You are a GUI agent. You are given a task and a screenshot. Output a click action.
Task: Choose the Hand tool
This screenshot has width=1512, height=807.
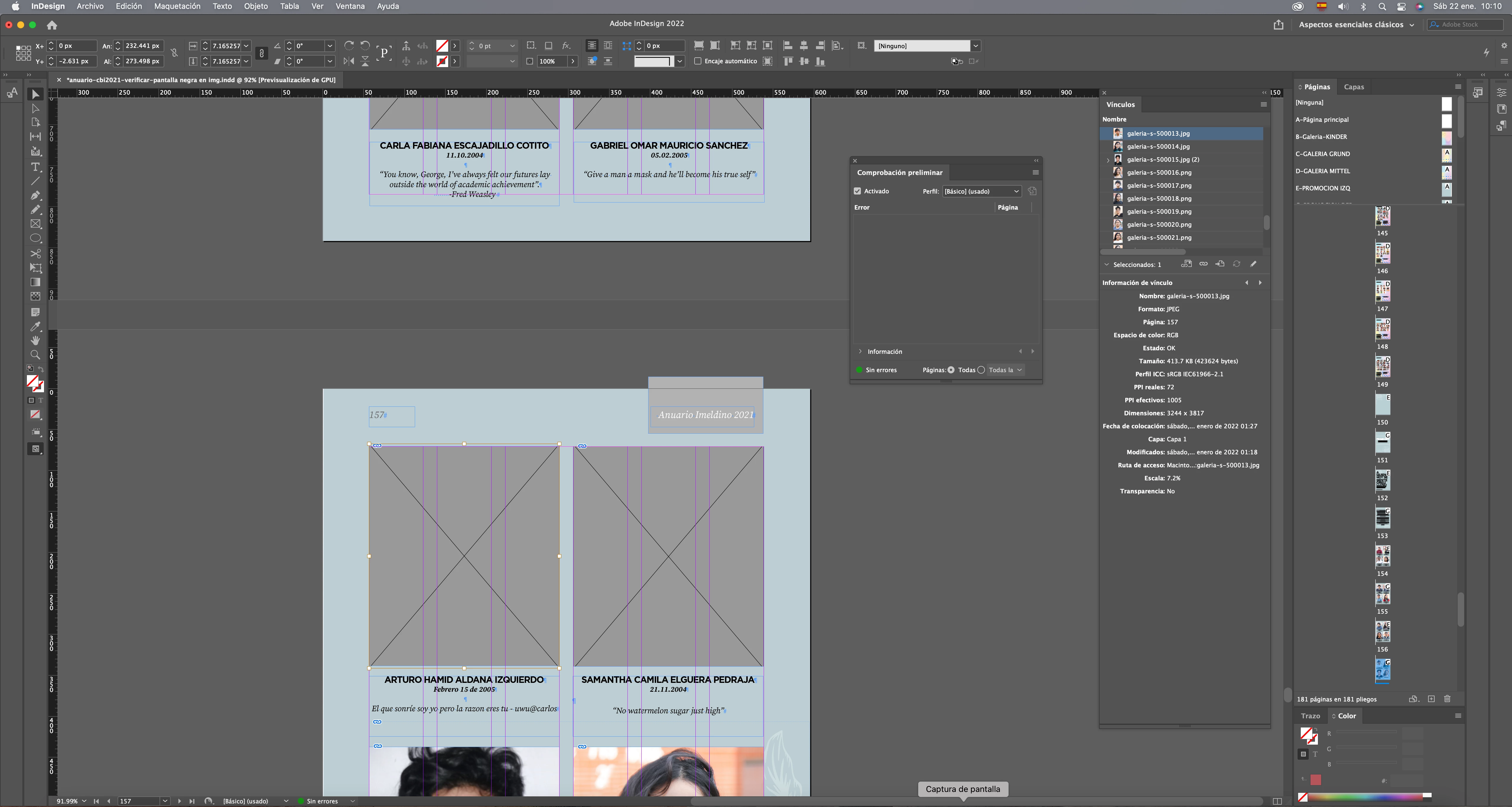[35, 340]
